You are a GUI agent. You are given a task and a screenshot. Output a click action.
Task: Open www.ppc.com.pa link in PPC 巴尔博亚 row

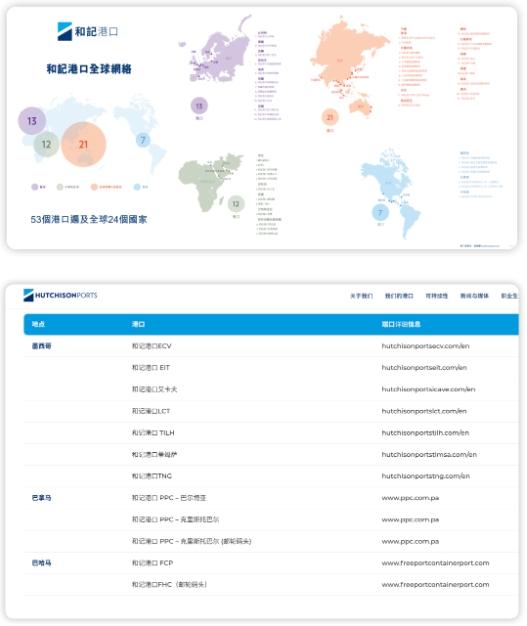coord(410,498)
